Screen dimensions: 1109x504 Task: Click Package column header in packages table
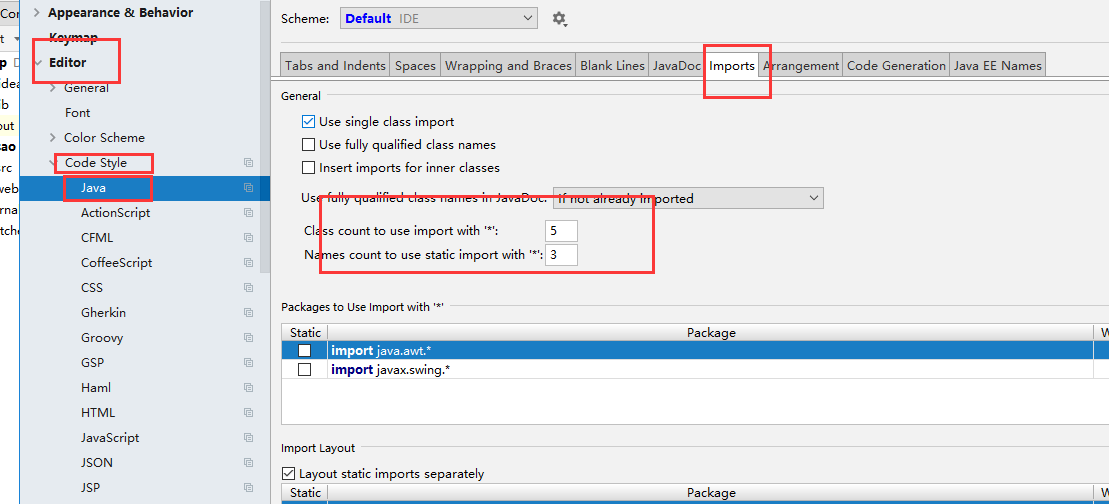711,332
